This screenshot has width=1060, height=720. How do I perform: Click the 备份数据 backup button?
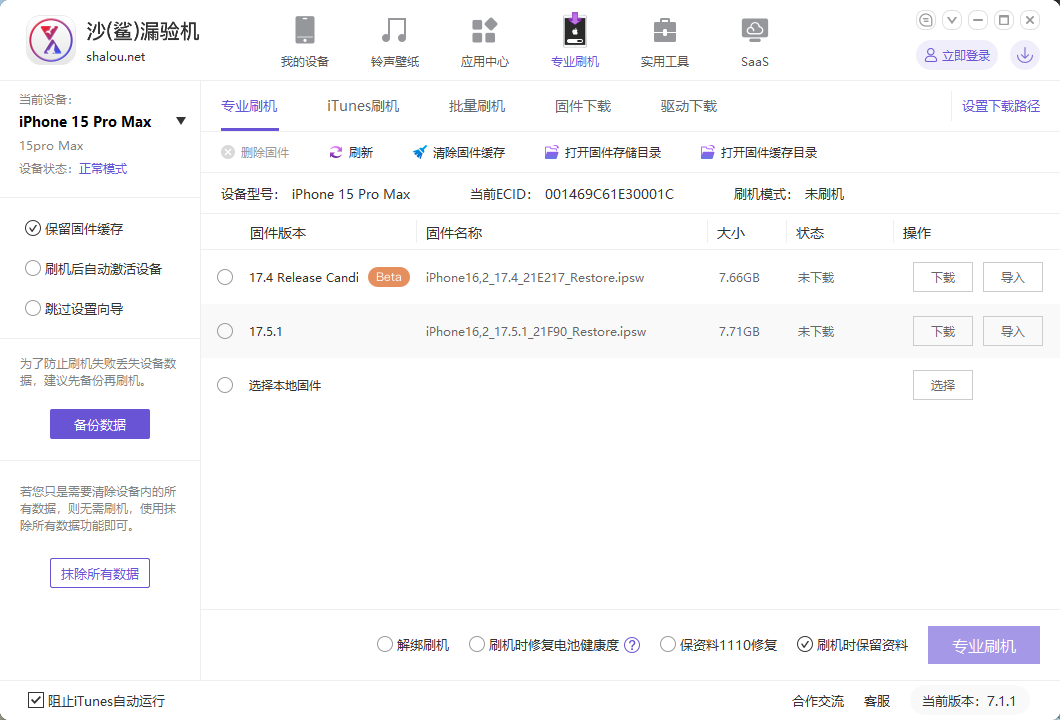(100, 424)
